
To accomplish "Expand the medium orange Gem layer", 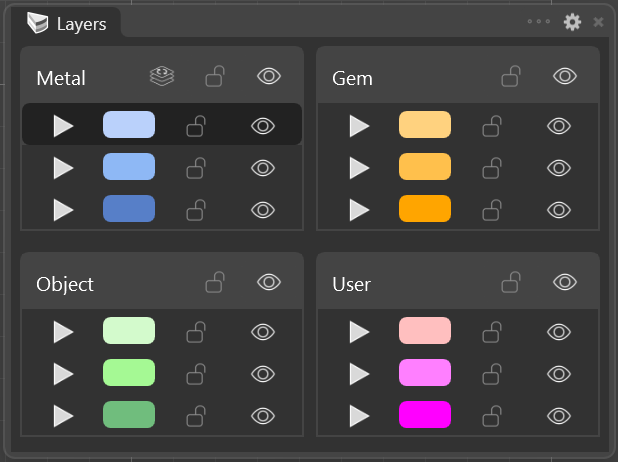I will coord(359,168).
